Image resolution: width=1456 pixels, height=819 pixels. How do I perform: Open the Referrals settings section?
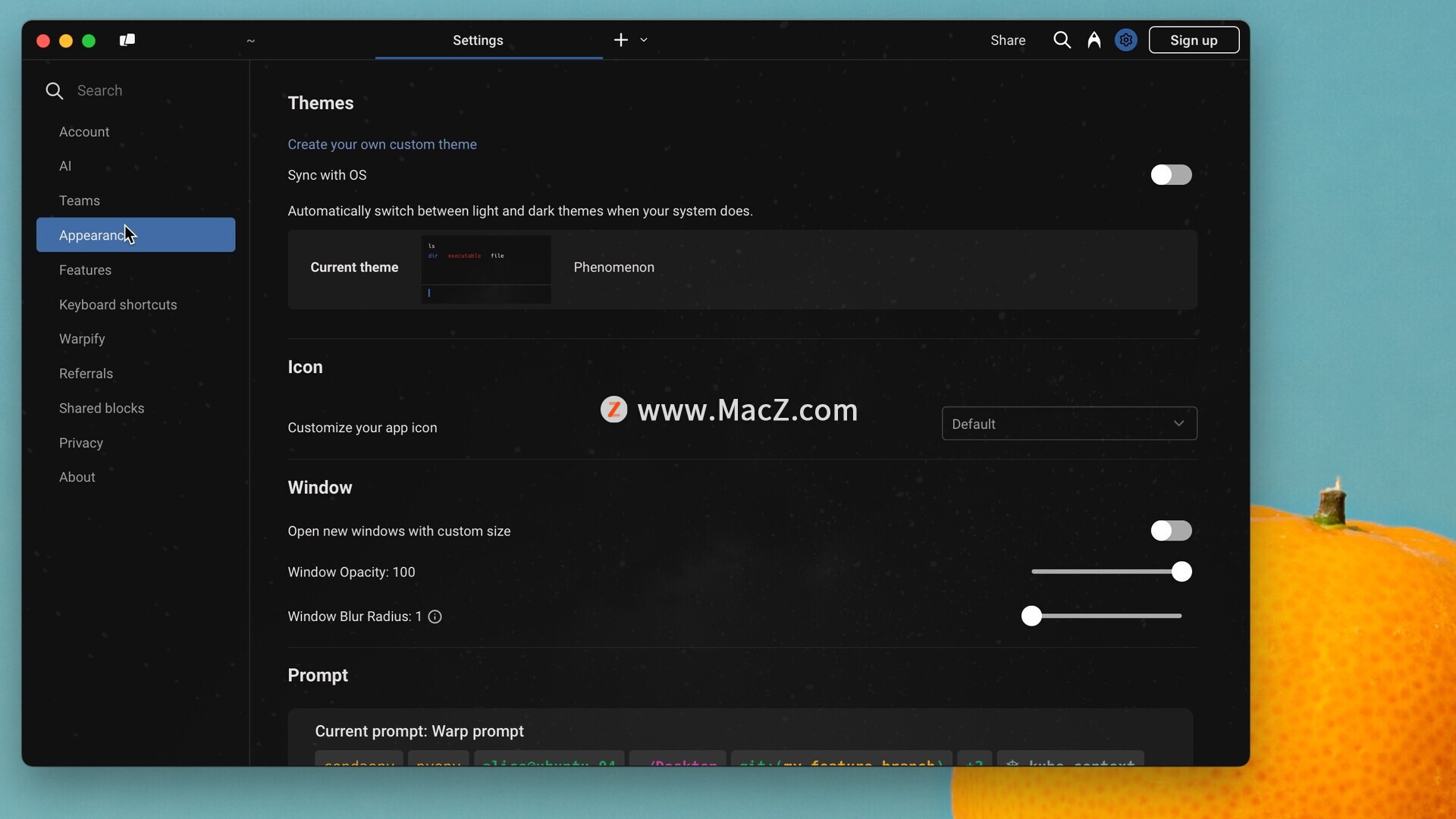(136, 374)
